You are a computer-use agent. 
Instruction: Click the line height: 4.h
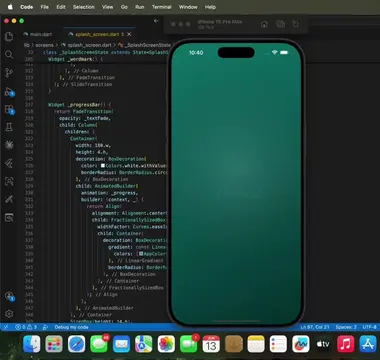click(x=93, y=152)
